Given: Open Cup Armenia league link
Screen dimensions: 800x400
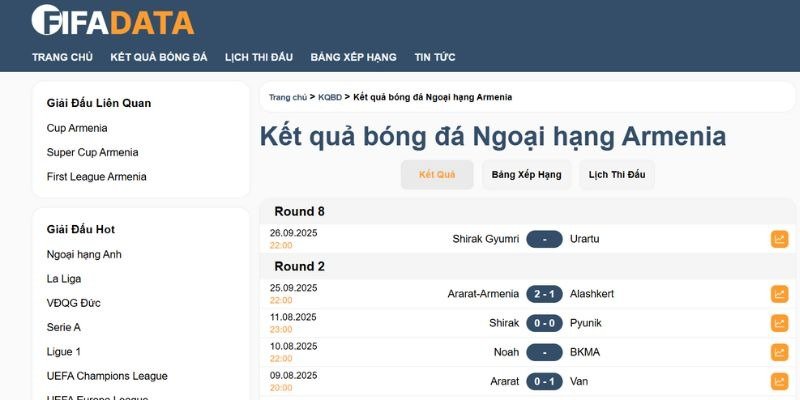Looking at the screenshot, I should (77, 128).
